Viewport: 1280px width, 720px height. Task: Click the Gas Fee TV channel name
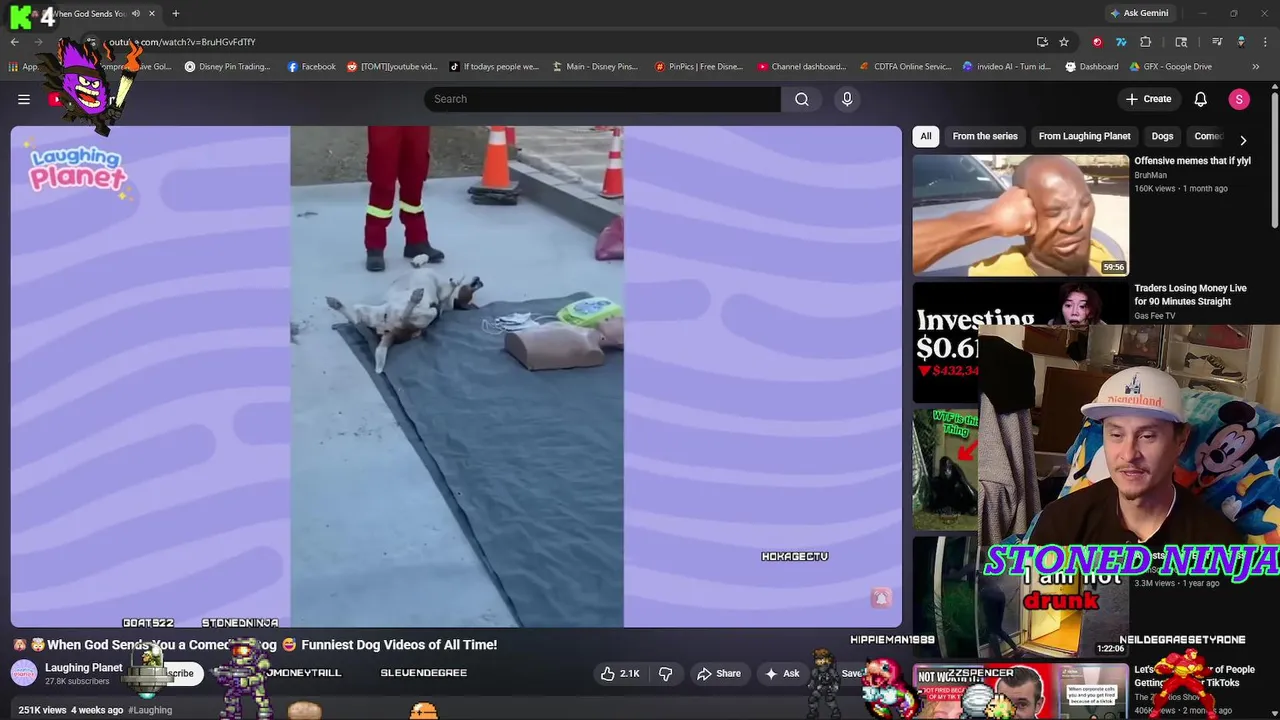click(1155, 316)
